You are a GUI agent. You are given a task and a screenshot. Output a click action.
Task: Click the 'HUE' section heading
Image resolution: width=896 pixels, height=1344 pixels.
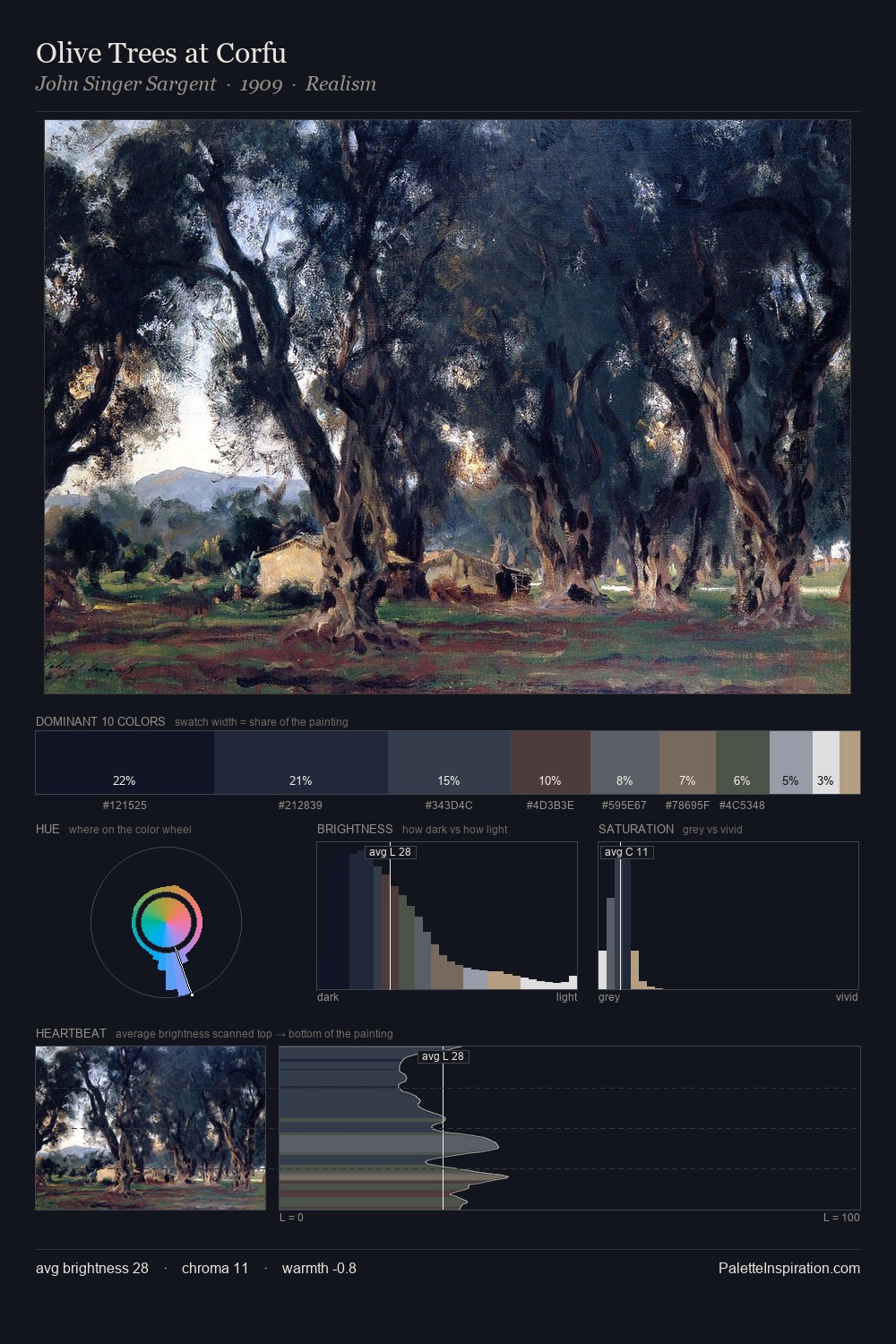[x=47, y=829]
